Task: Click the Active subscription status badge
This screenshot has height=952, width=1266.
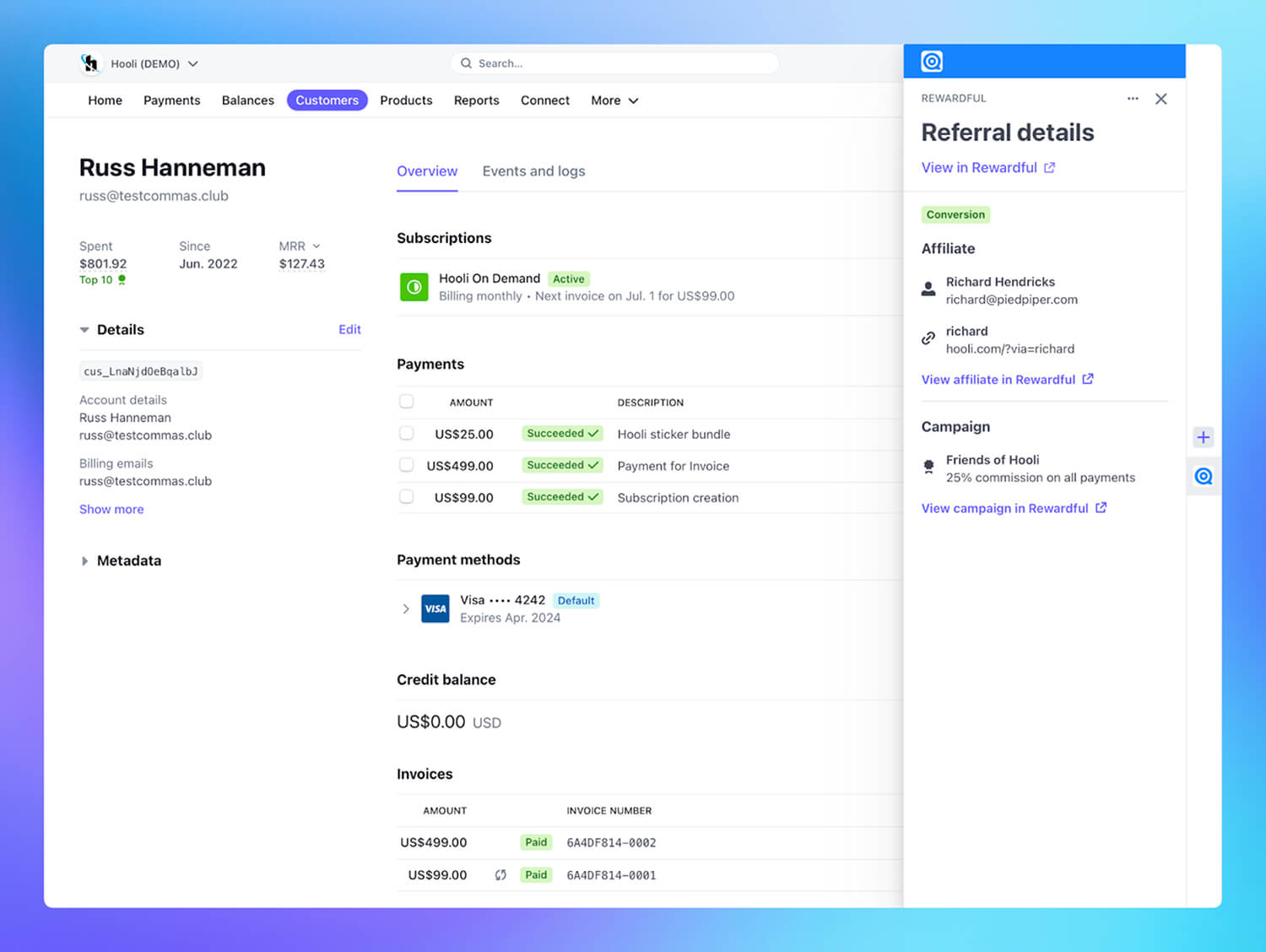Action: coord(569,279)
